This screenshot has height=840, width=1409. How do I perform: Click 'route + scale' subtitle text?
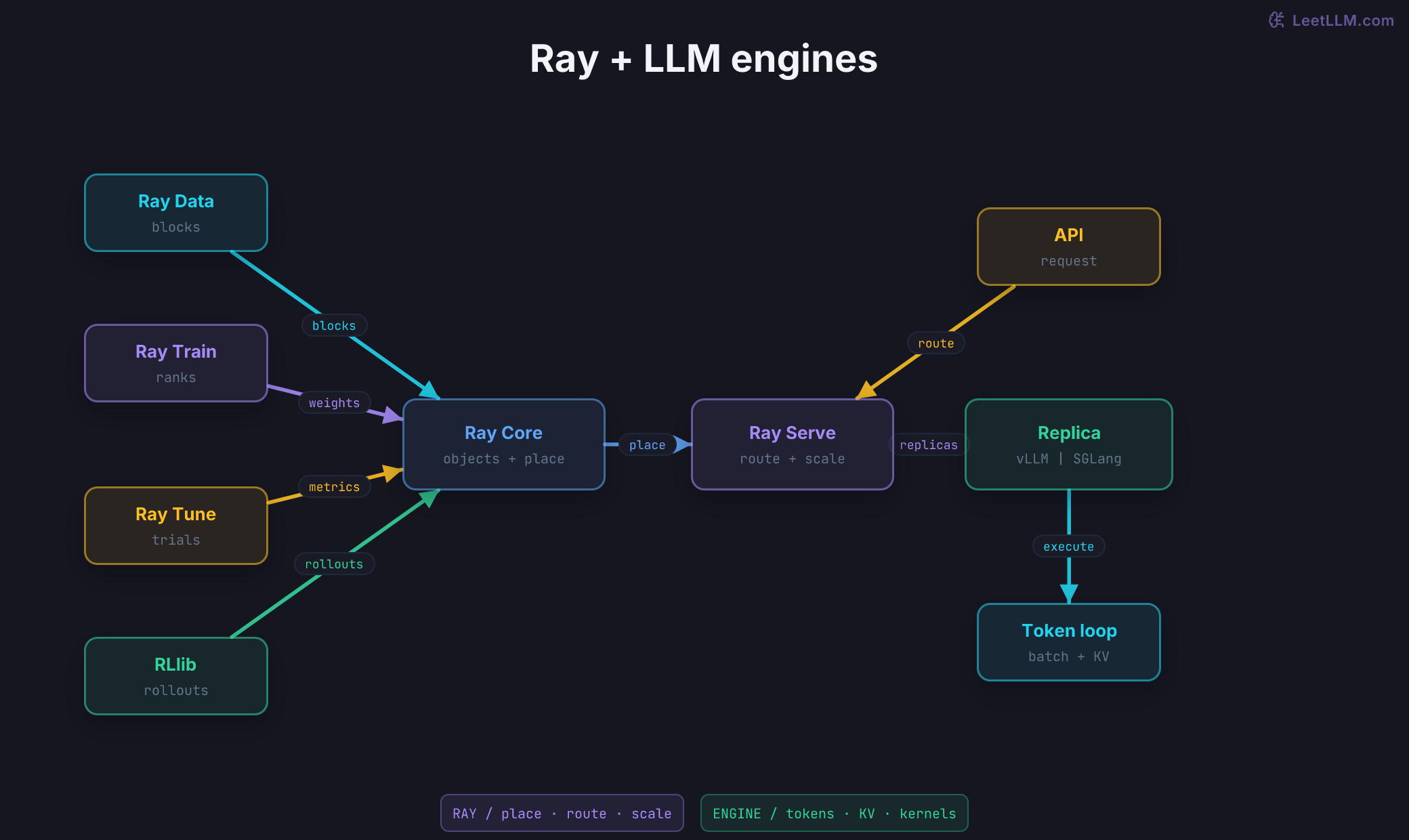pos(793,459)
